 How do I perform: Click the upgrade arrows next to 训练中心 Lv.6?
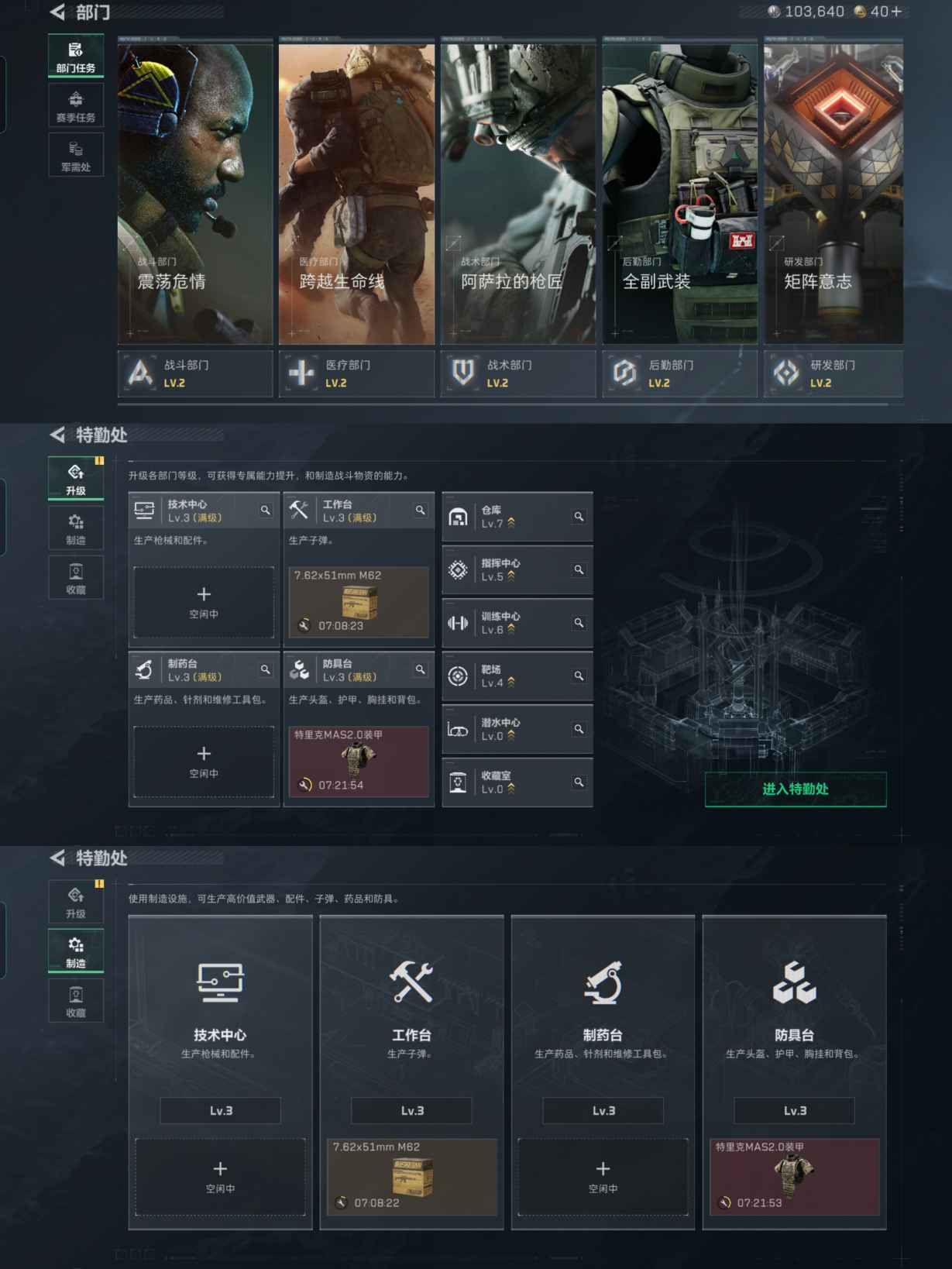[x=511, y=630]
